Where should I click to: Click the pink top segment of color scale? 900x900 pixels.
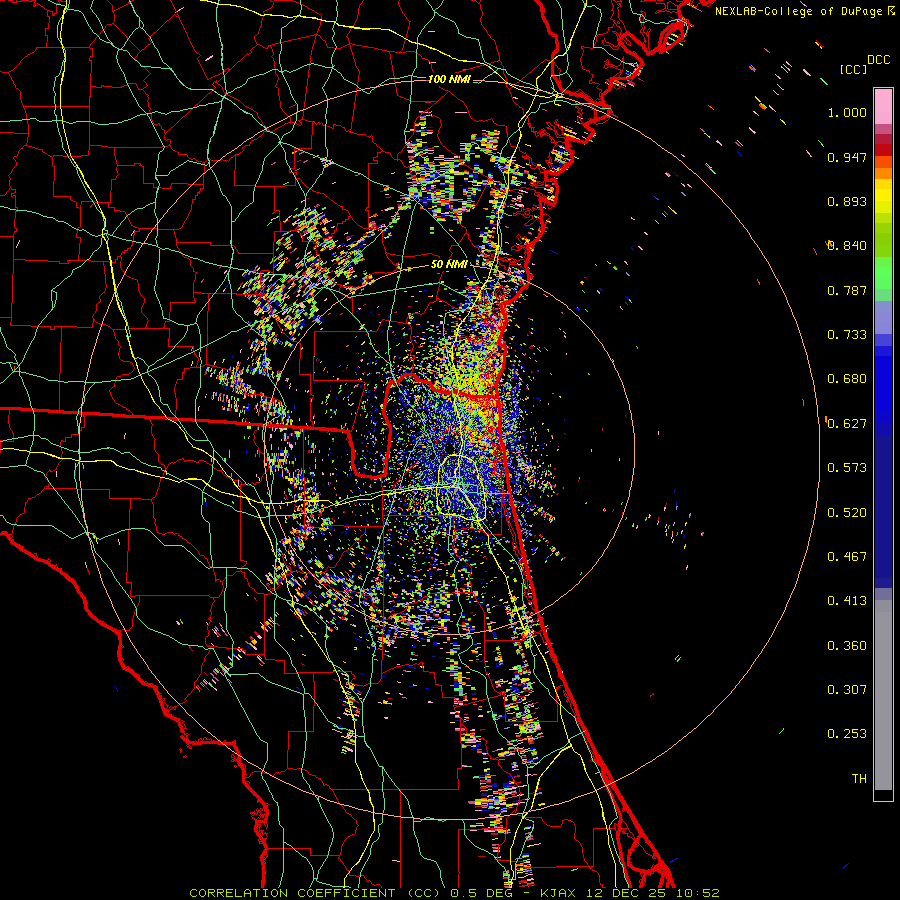(883, 106)
